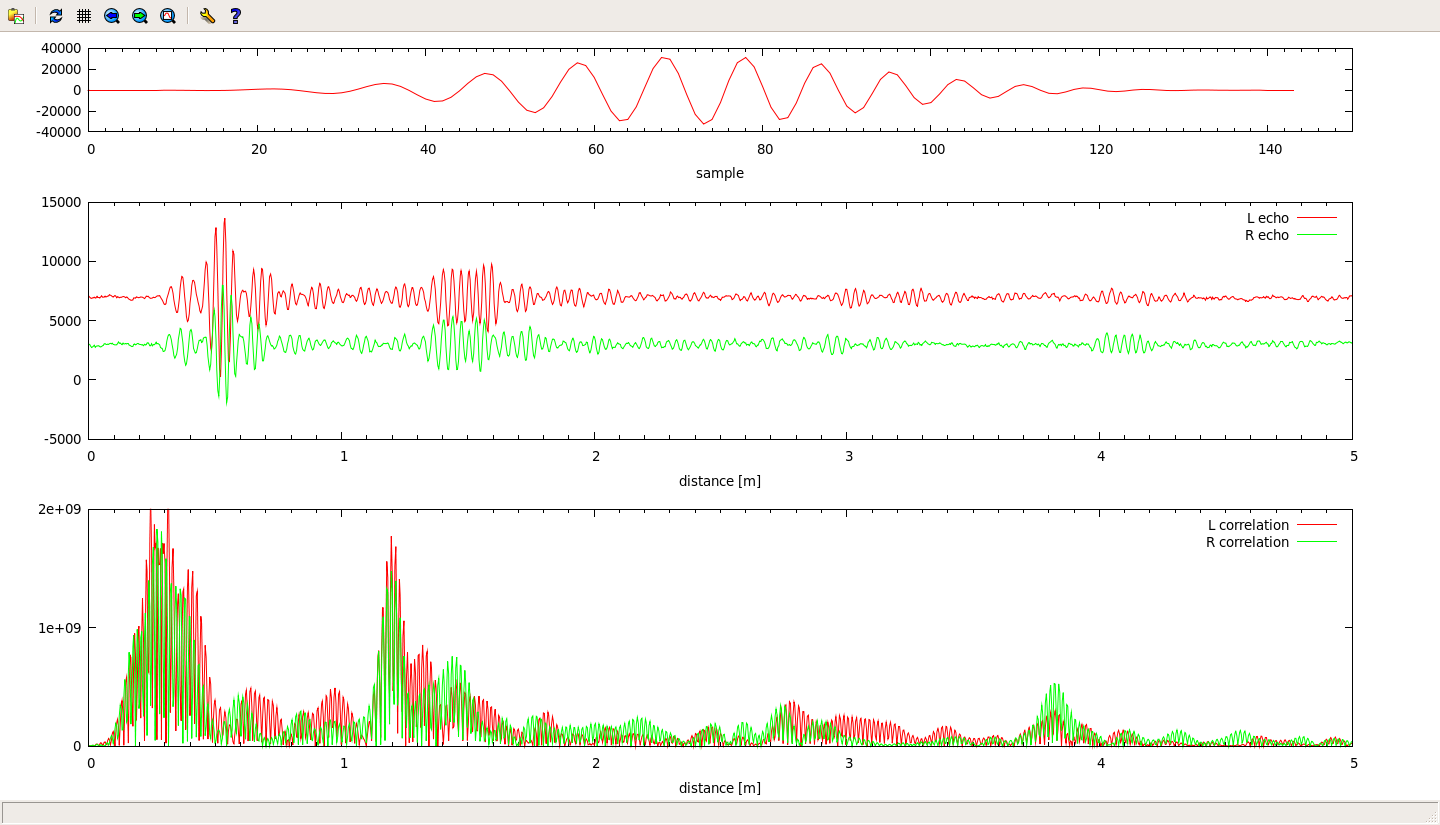The height and width of the screenshot is (825, 1440).
Task: Click the green R correlation legend line sample
Action: tap(1316, 542)
